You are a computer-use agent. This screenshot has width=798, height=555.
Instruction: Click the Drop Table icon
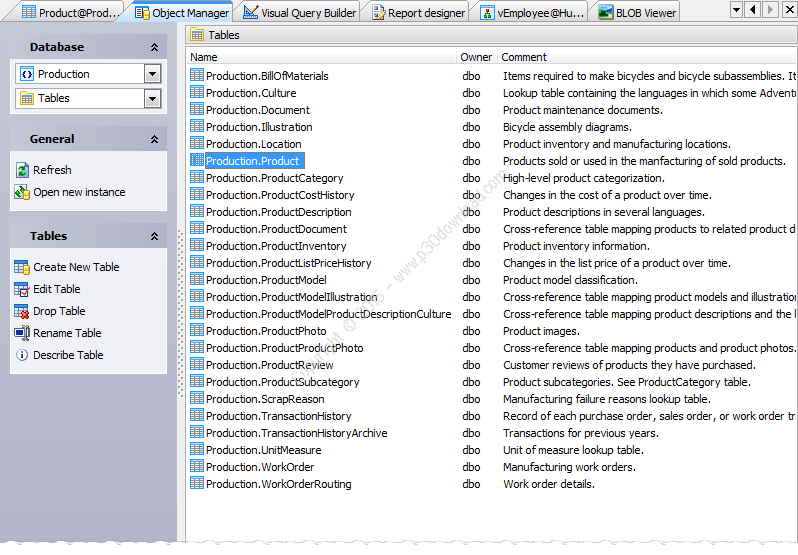(x=22, y=311)
